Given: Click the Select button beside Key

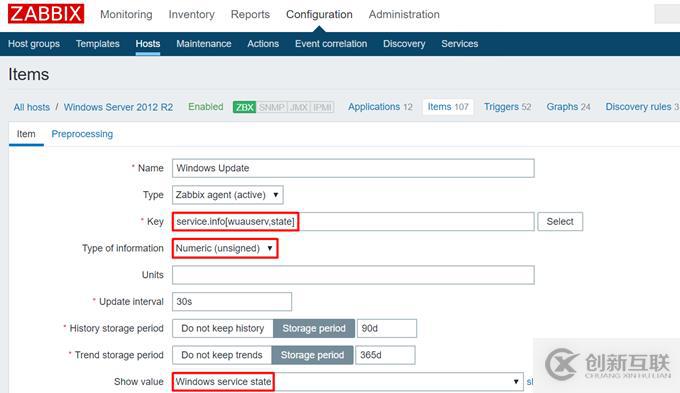Looking at the screenshot, I should point(560,222).
